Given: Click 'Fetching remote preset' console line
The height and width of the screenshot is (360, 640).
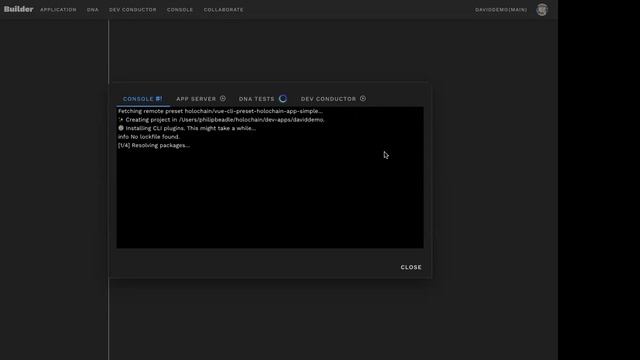Looking at the screenshot, I should tap(220, 111).
